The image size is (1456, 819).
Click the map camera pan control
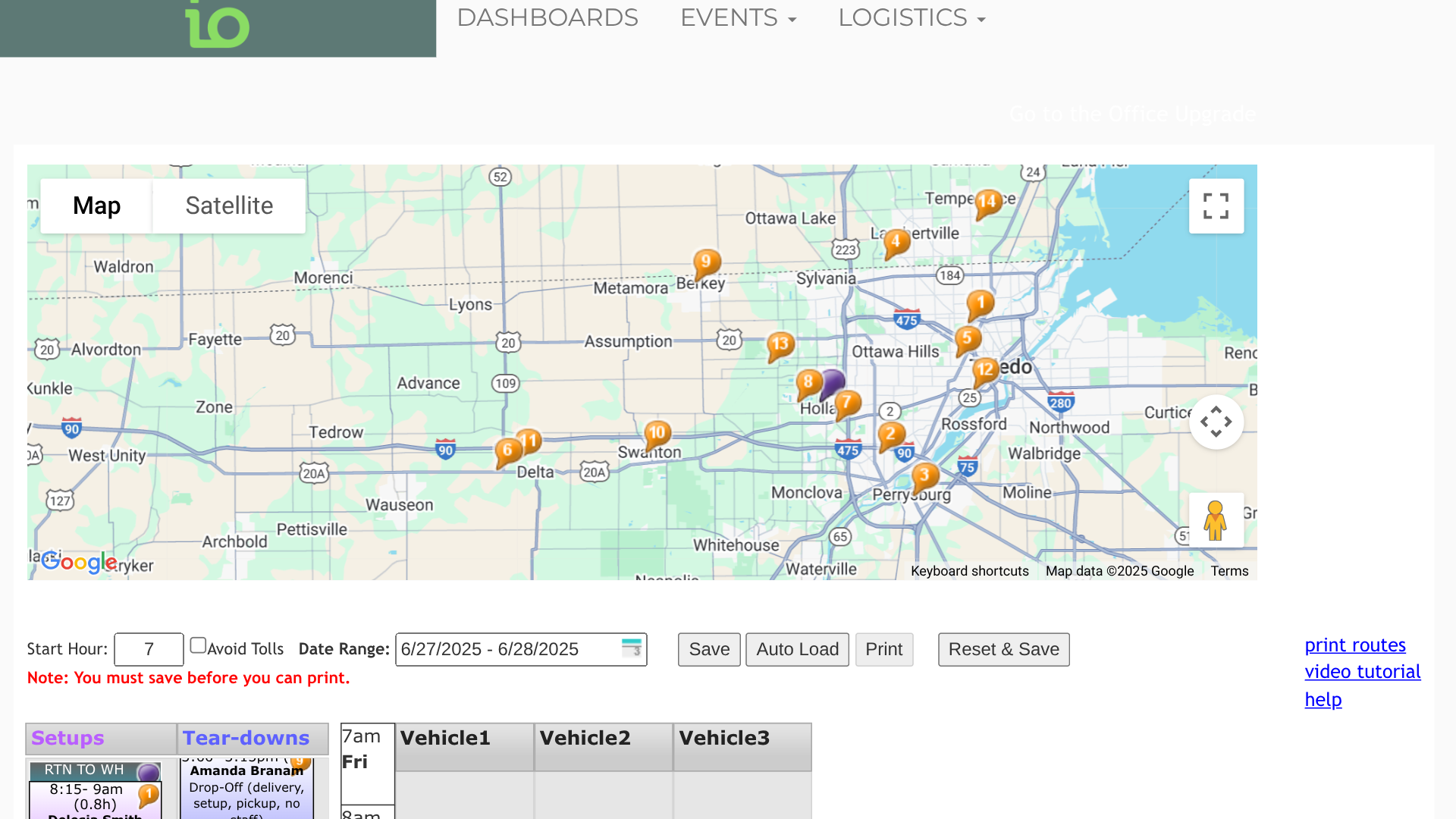tap(1216, 422)
